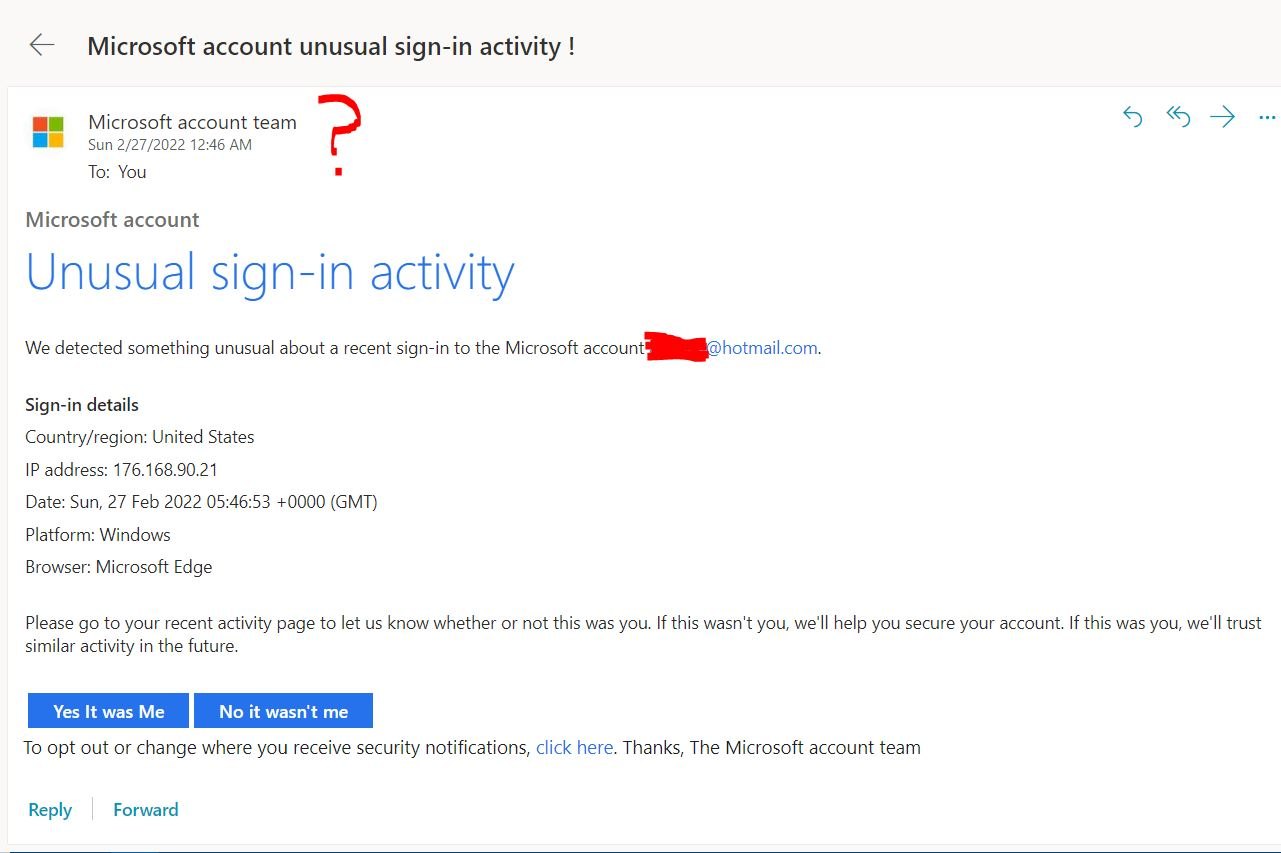Click the @hotmail.com email address link
This screenshot has width=1281, height=853.
(x=763, y=348)
